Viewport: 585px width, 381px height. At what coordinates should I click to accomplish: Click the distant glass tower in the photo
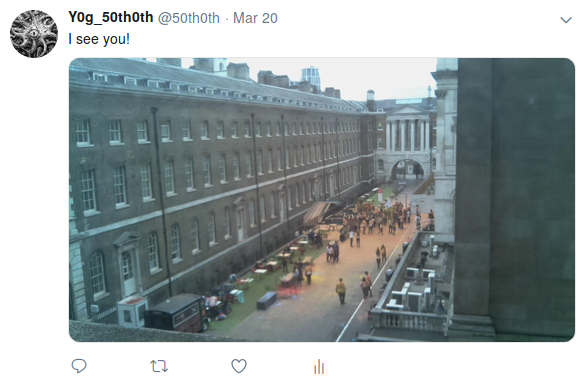tap(310, 76)
